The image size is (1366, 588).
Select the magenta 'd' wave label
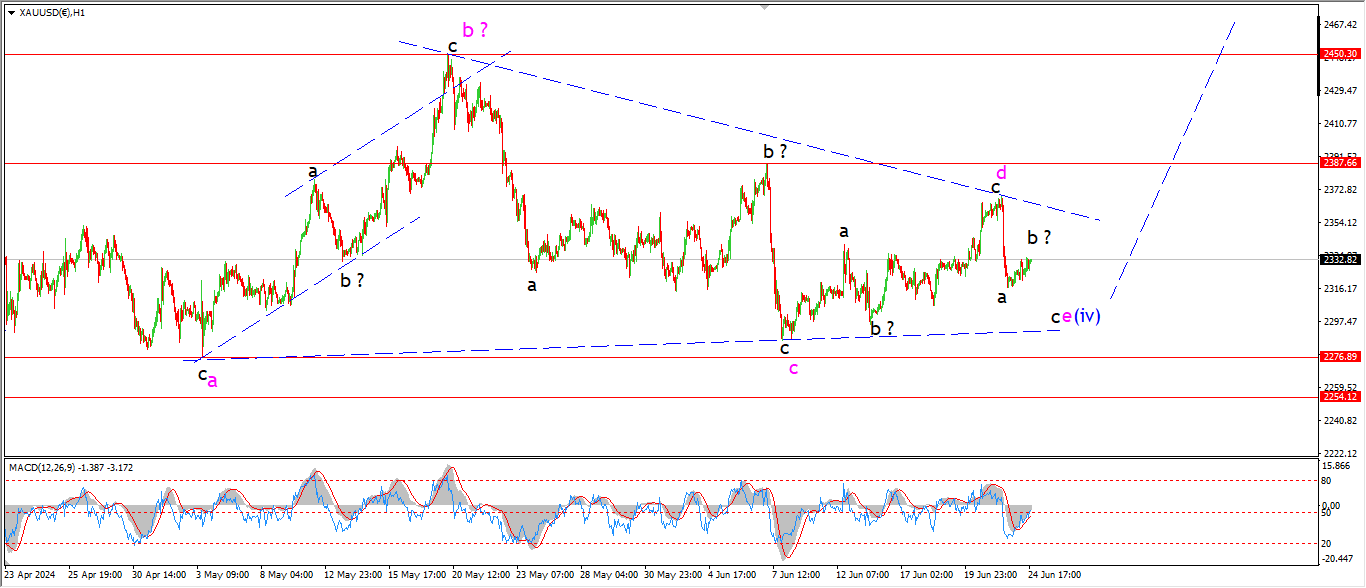point(998,171)
